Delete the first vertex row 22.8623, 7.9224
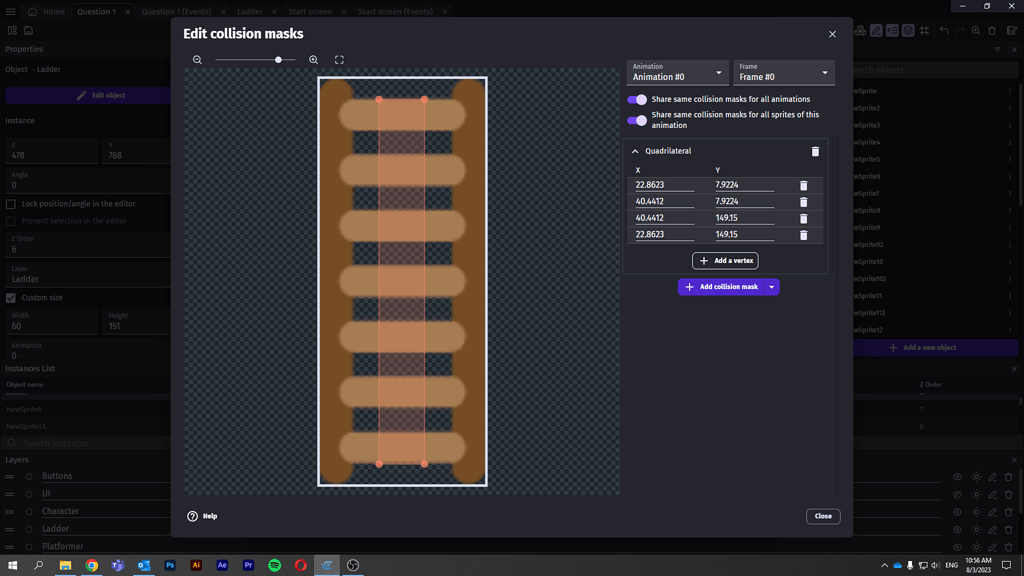Image resolution: width=1024 pixels, height=576 pixels. tap(803, 185)
